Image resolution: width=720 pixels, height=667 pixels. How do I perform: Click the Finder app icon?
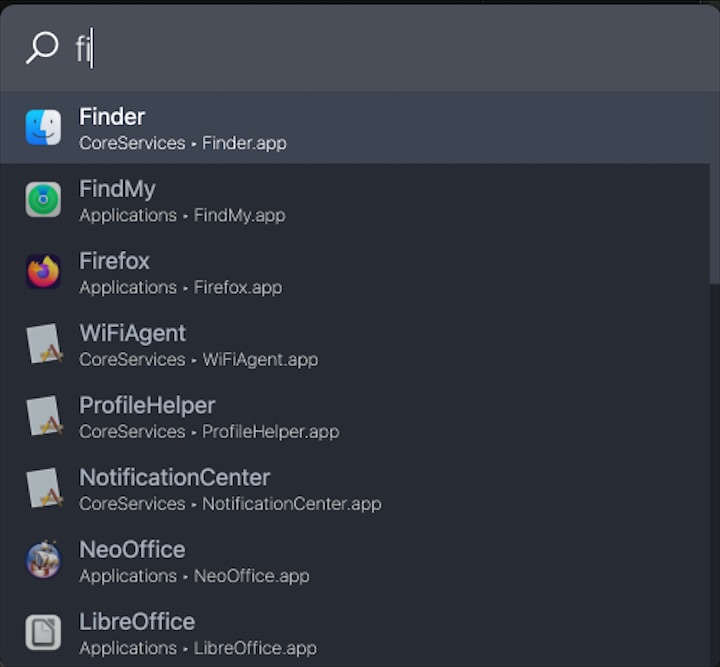pos(43,128)
